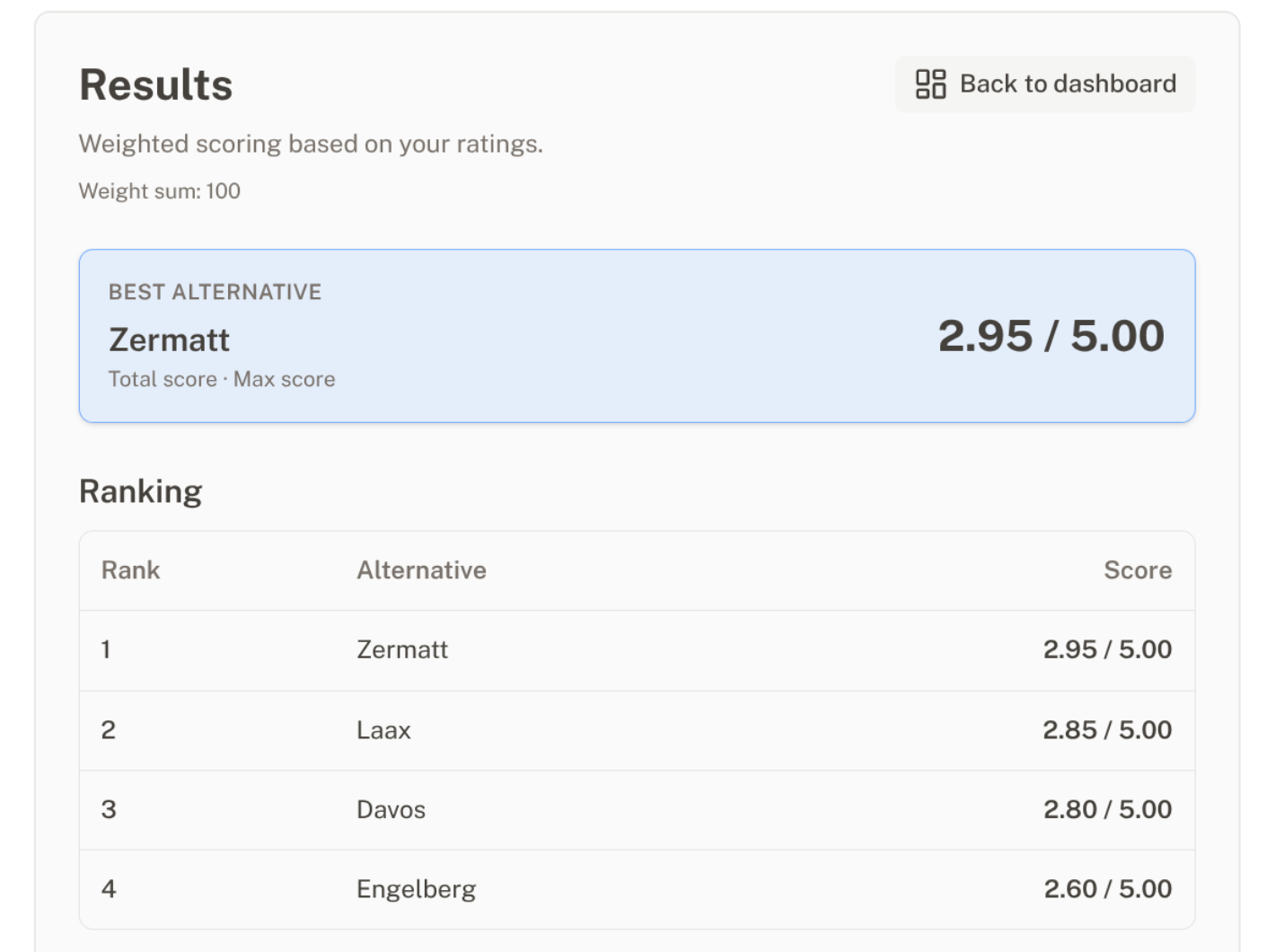The height and width of the screenshot is (952, 1267).
Task: Click the Weight sum: 100 text
Action: pyautogui.click(x=159, y=191)
